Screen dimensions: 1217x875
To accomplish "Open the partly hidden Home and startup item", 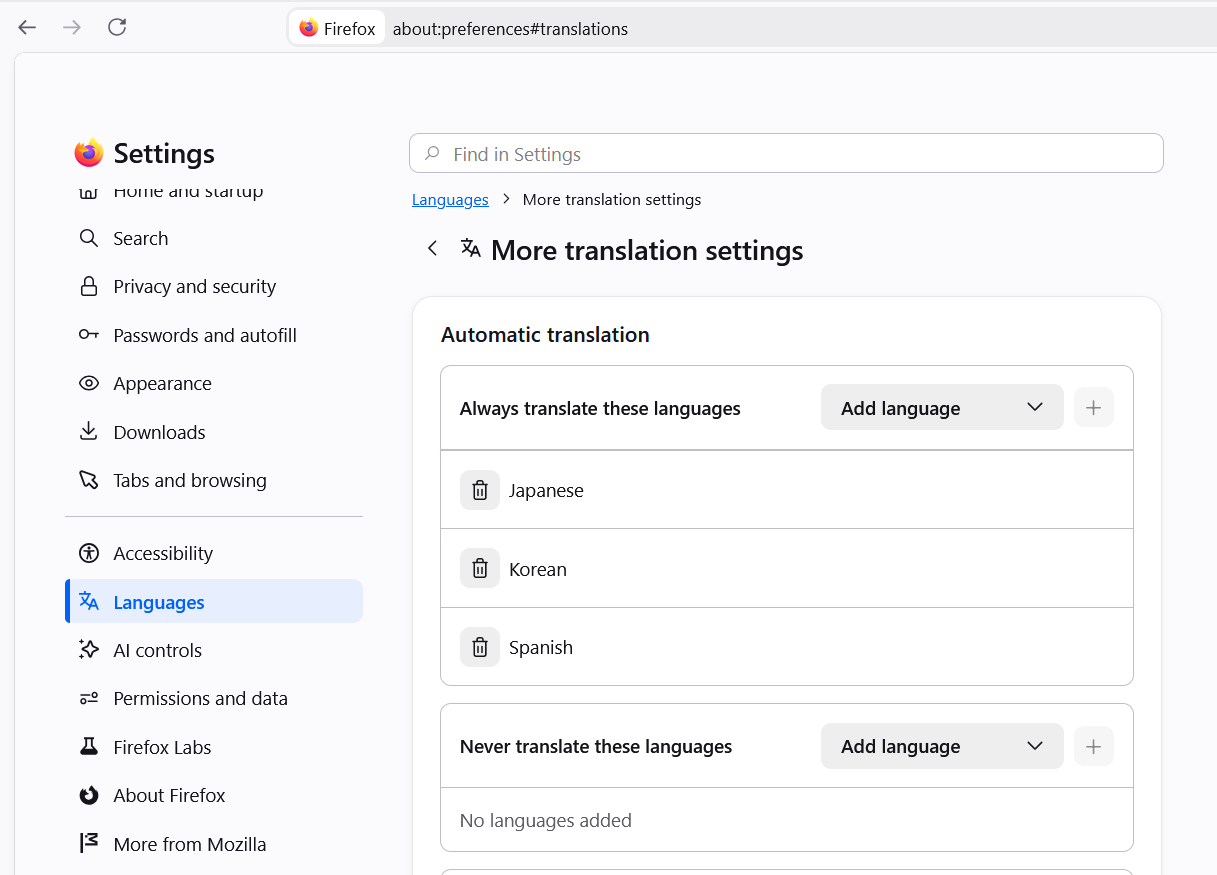I will click(214, 193).
